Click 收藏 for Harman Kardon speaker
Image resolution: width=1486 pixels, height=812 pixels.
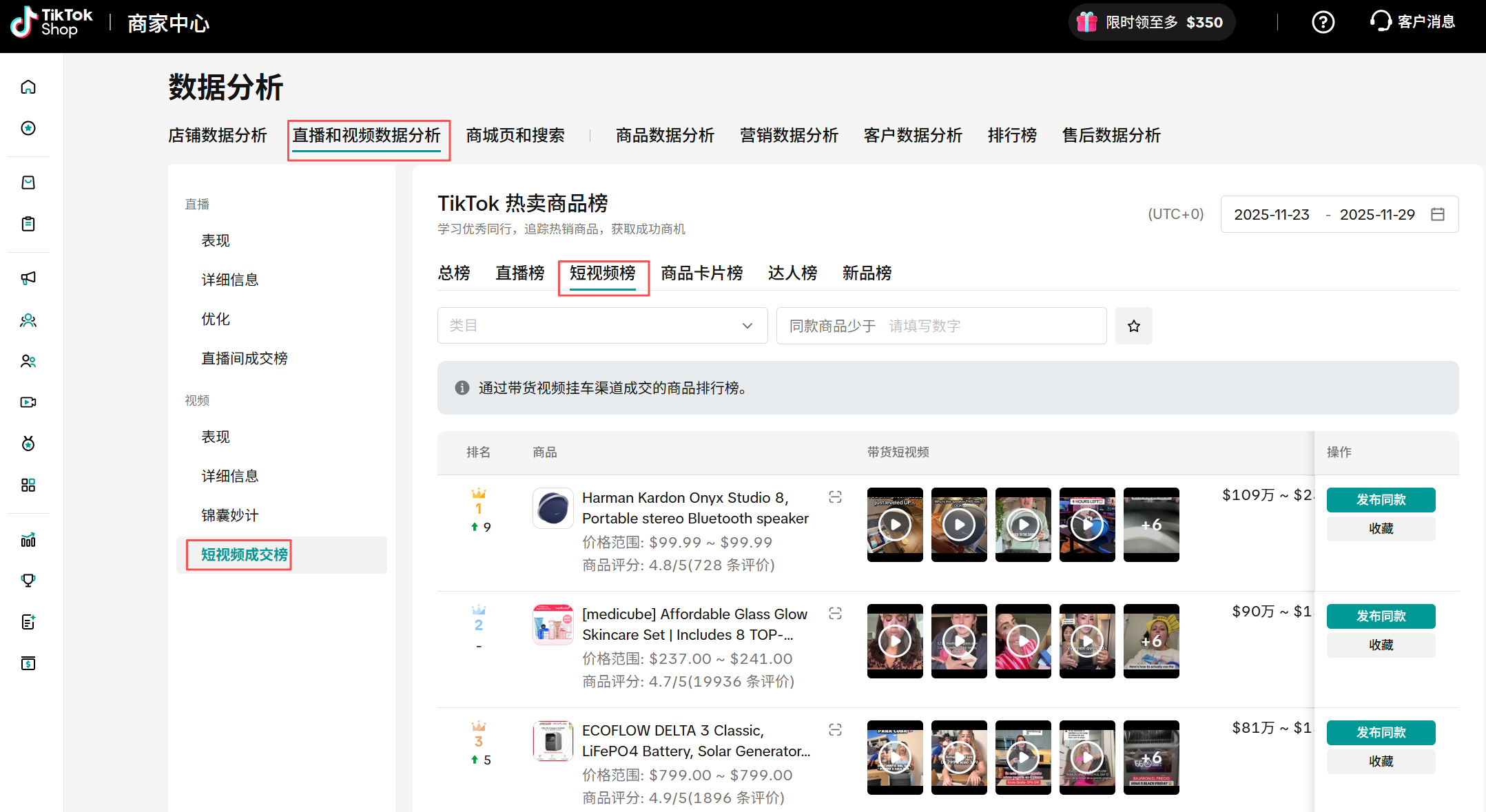click(1381, 529)
